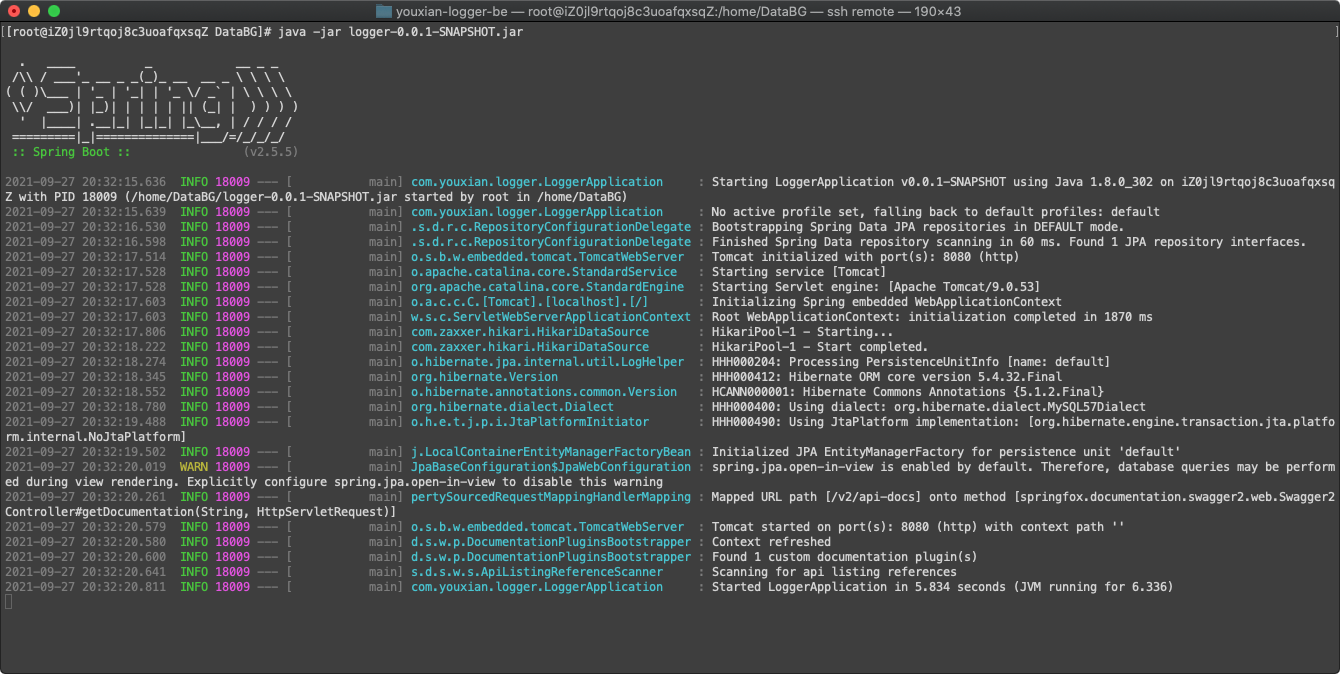
Task: Click 'HikariPool-1 - Starting...' message
Action: click(802, 332)
